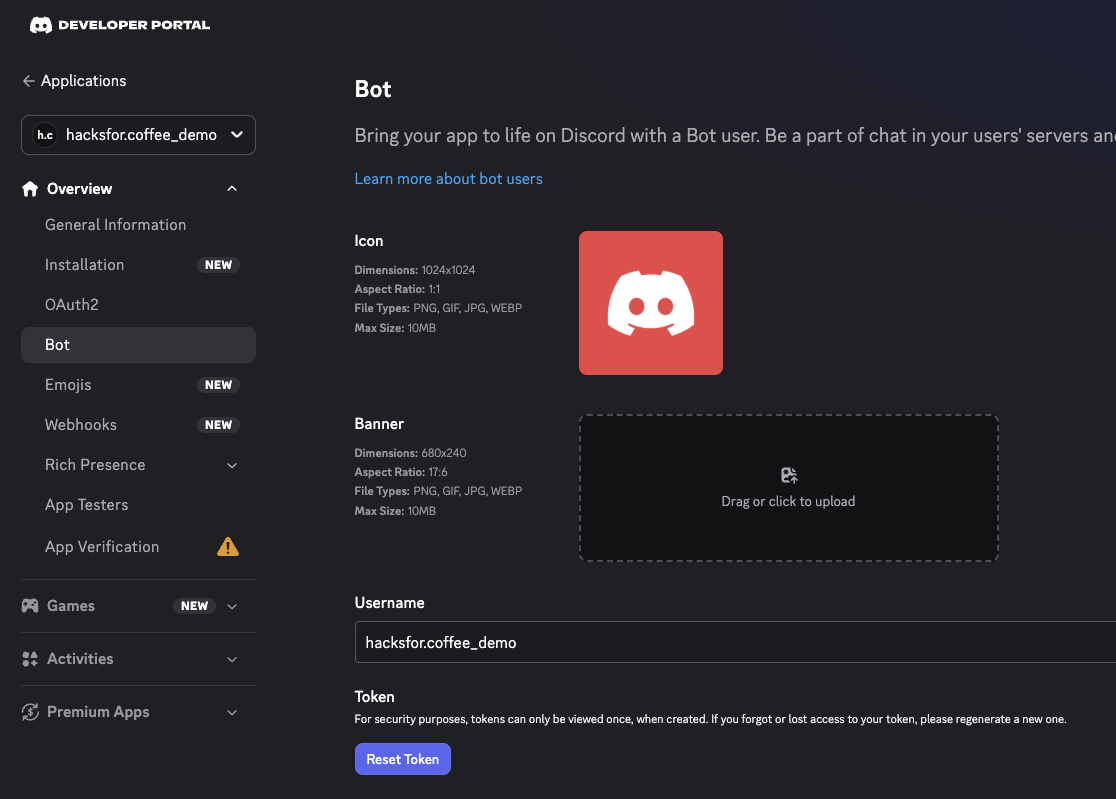Click the NEW badge beside Webhooks
The width and height of the screenshot is (1116, 799).
point(219,425)
